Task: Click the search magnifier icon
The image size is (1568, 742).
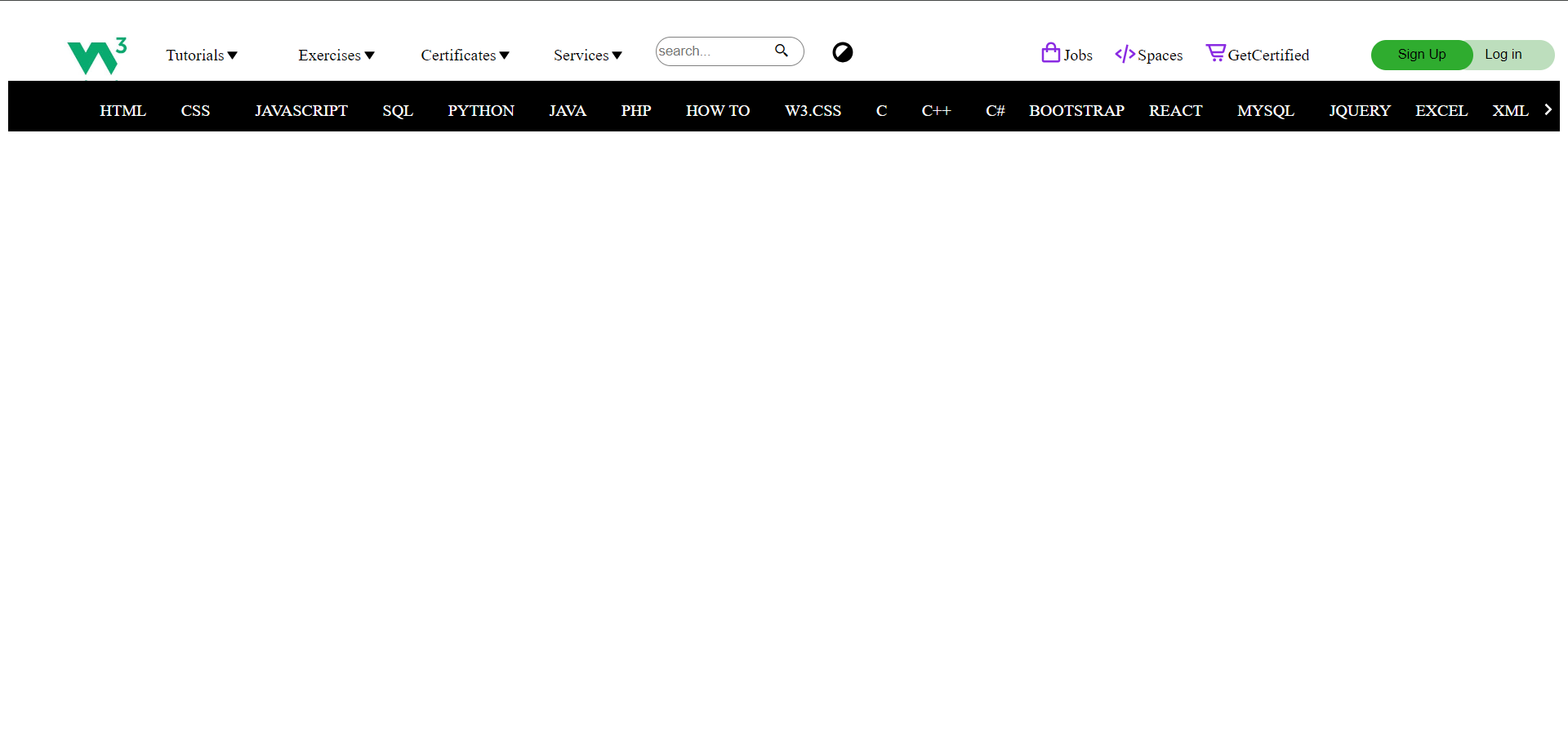Action: click(x=781, y=51)
